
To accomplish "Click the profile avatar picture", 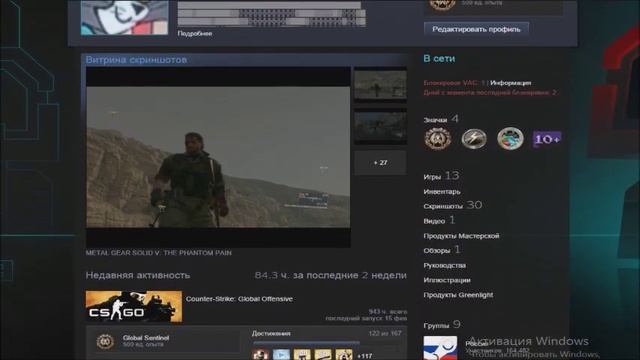I will (124, 17).
